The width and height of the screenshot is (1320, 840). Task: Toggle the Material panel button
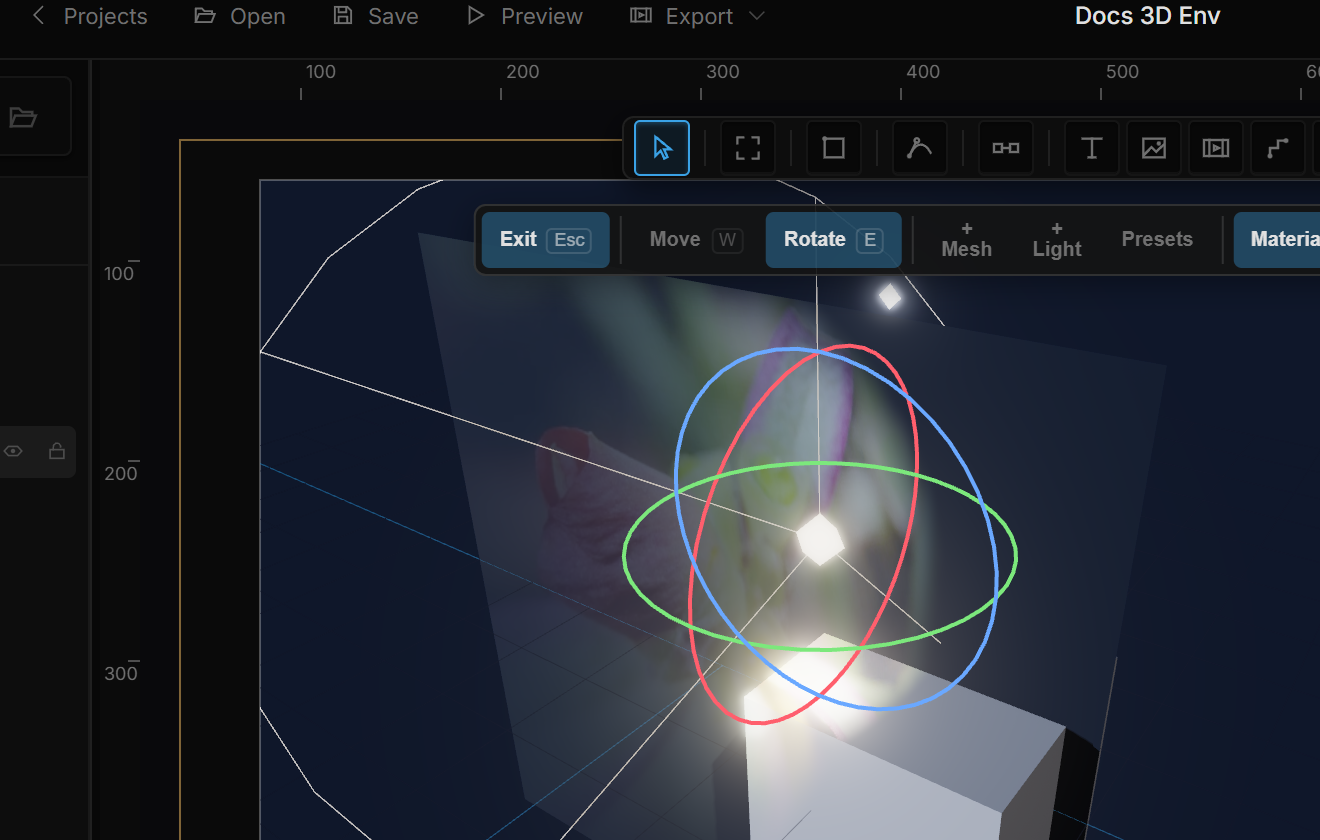pos(1277,240)
